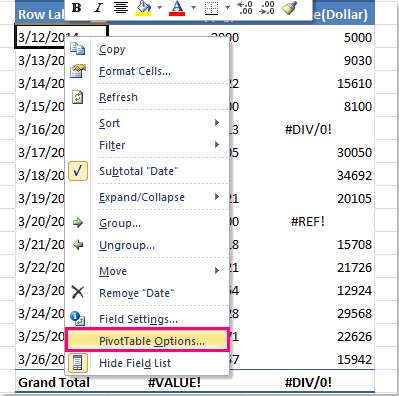Image resolution: width=399 pixels, height=396 pixels.
Task: Click the Hide Field List icon
Action: [78, 363]
